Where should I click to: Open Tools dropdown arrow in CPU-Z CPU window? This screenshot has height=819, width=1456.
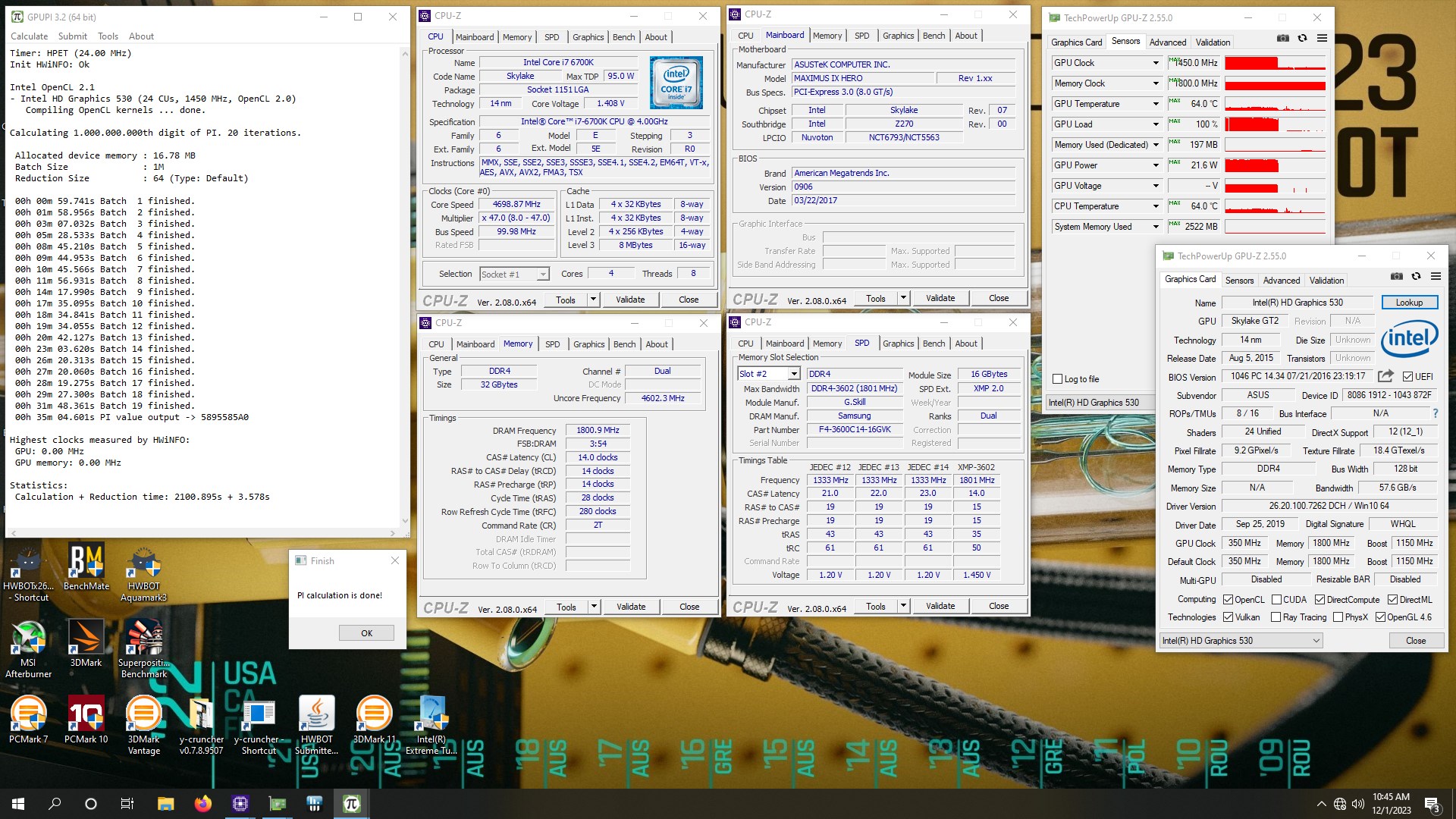[x=594, y=300]
